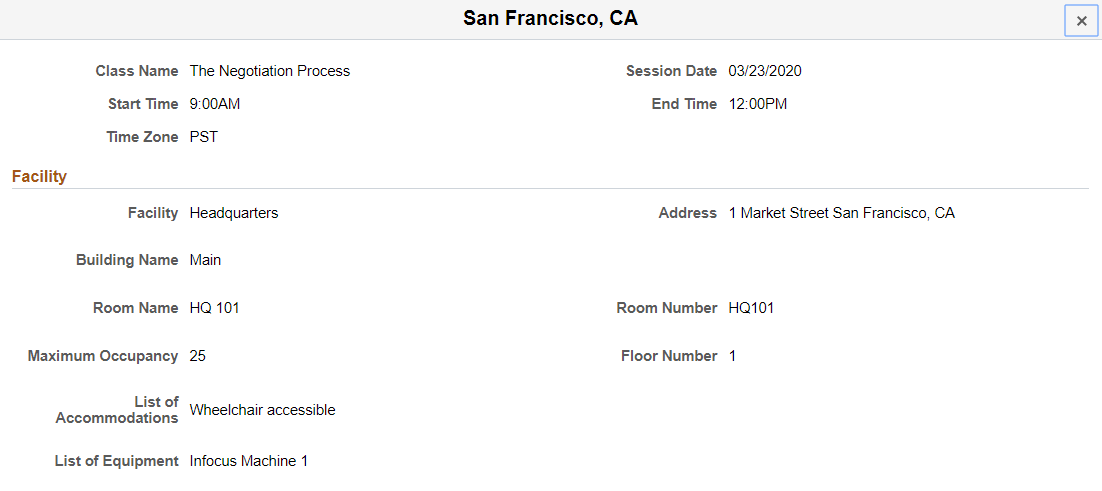
Task: Select the class name The Negotiation Process
Action: 270,71
